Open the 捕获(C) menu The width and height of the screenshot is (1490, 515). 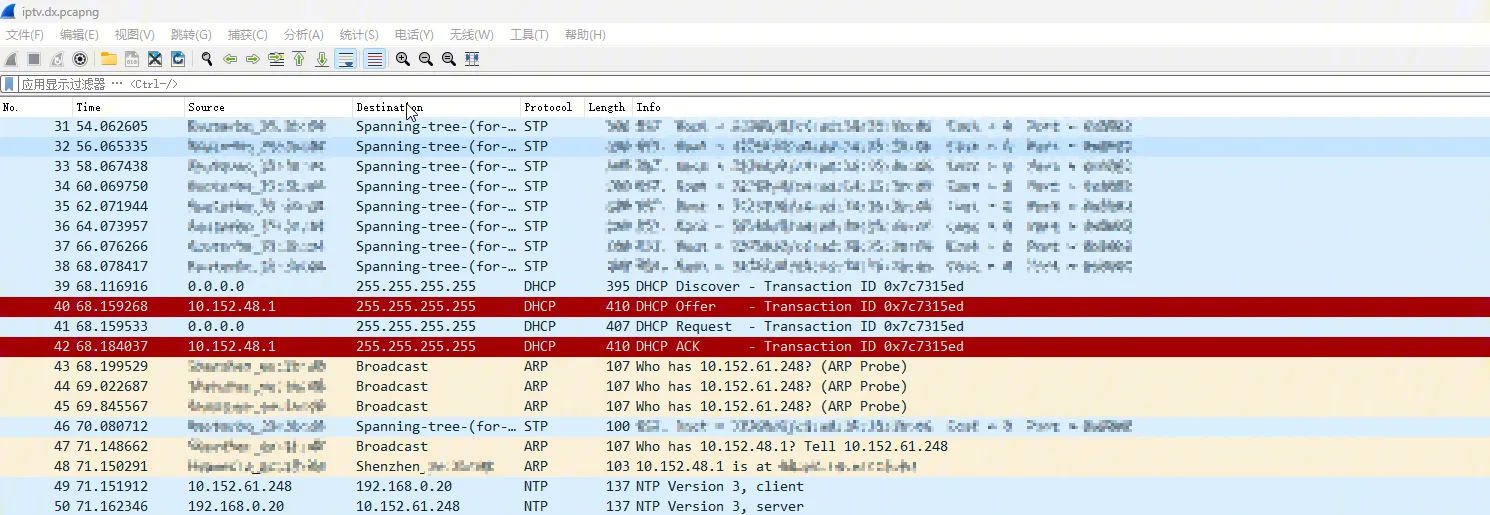247,35
